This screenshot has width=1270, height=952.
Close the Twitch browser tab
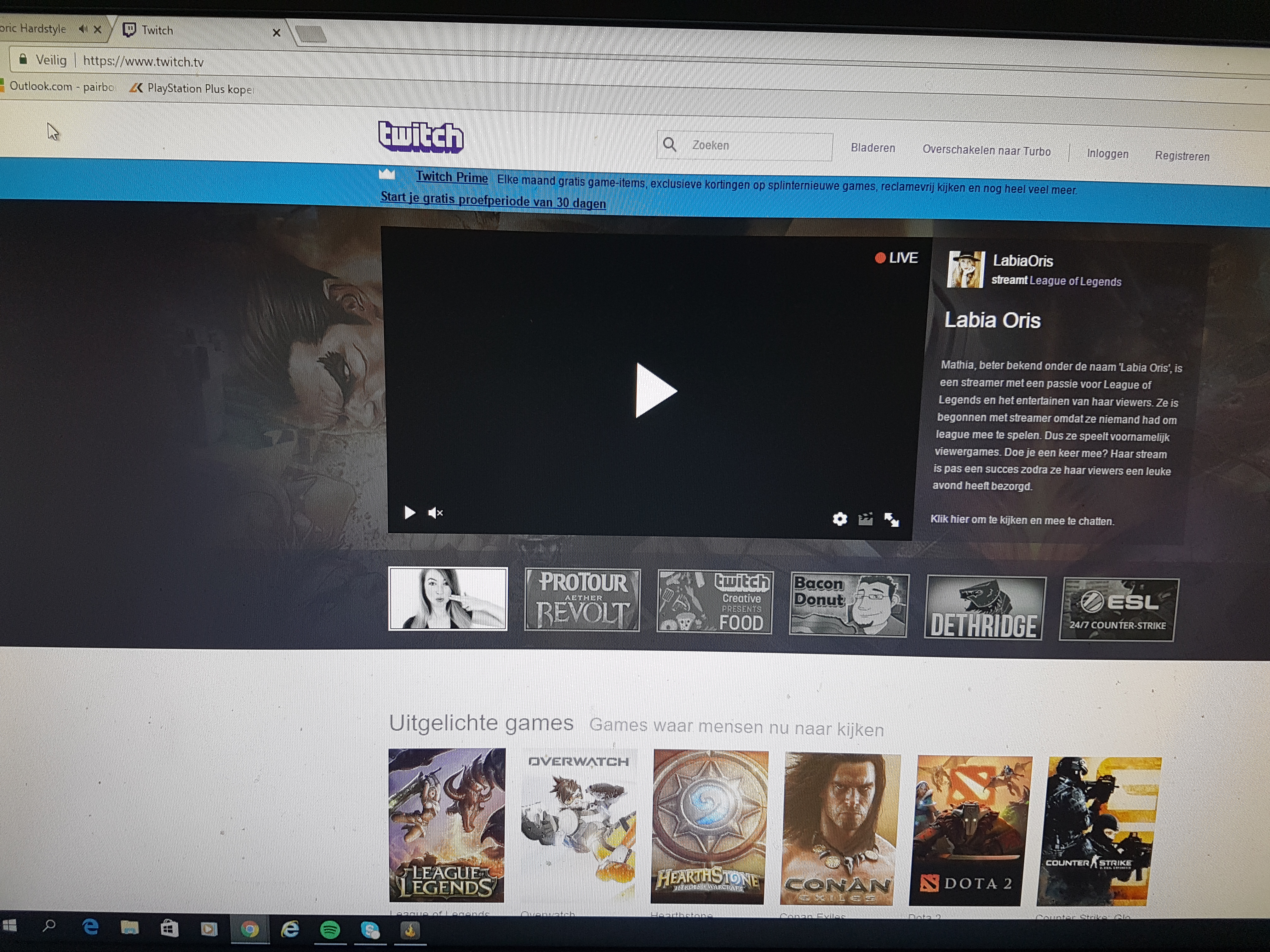point(276,33)
